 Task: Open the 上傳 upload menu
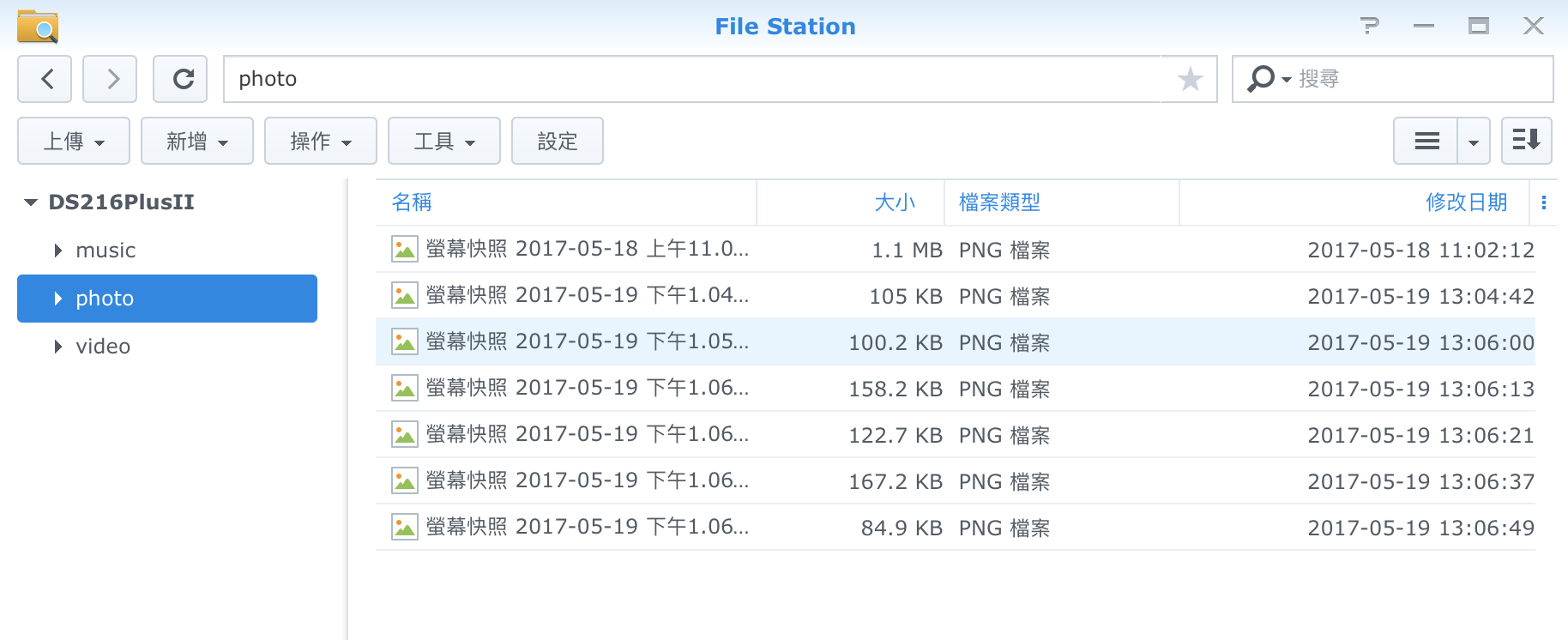click(74, 141)
